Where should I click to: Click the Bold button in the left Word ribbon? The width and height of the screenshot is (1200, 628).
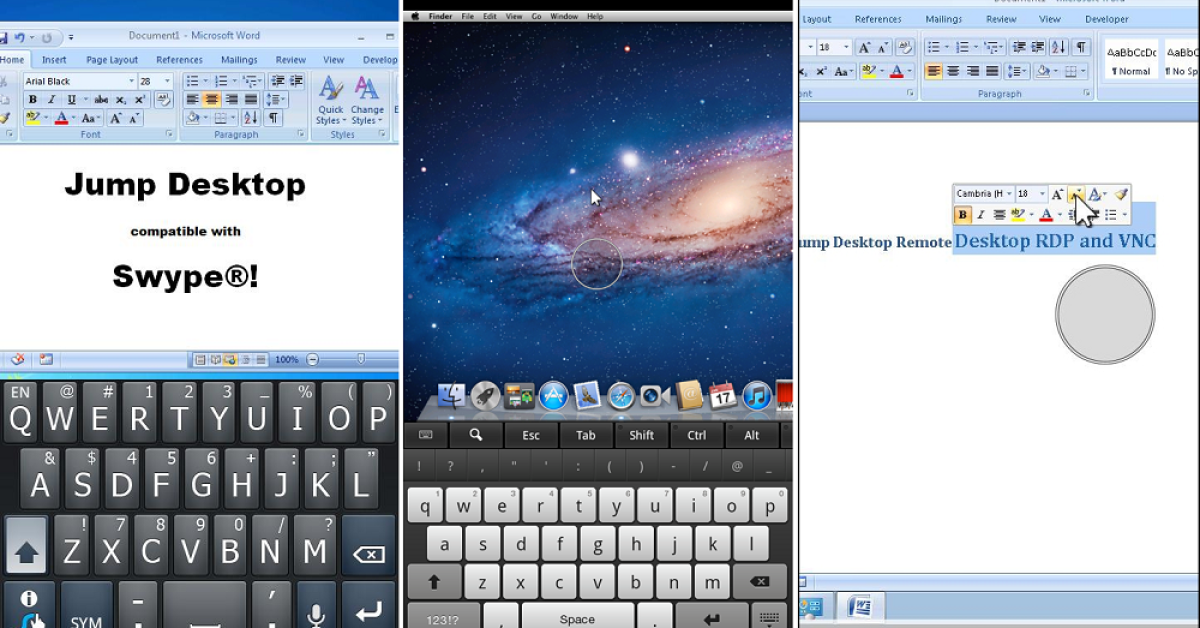(x=32, y=100)
